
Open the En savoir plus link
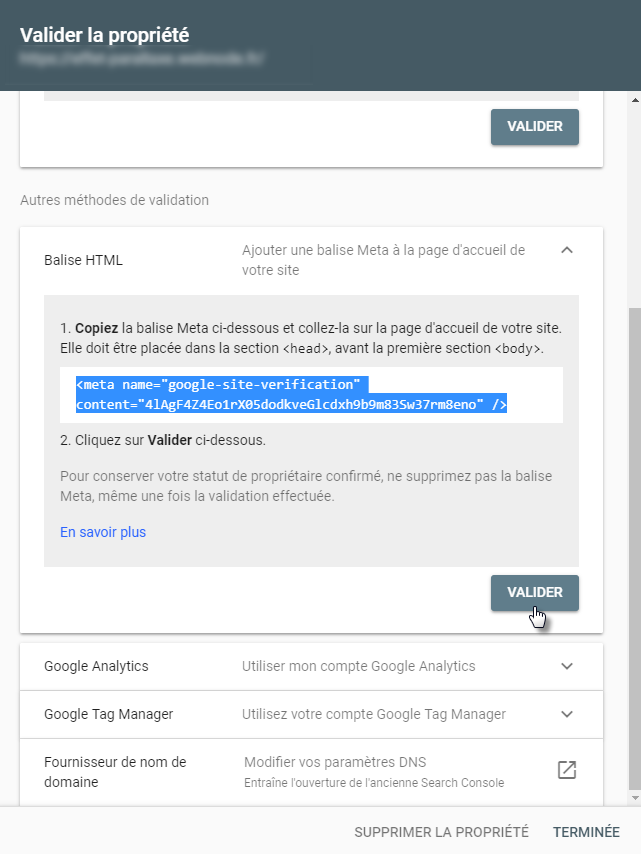tap(103, 532)
